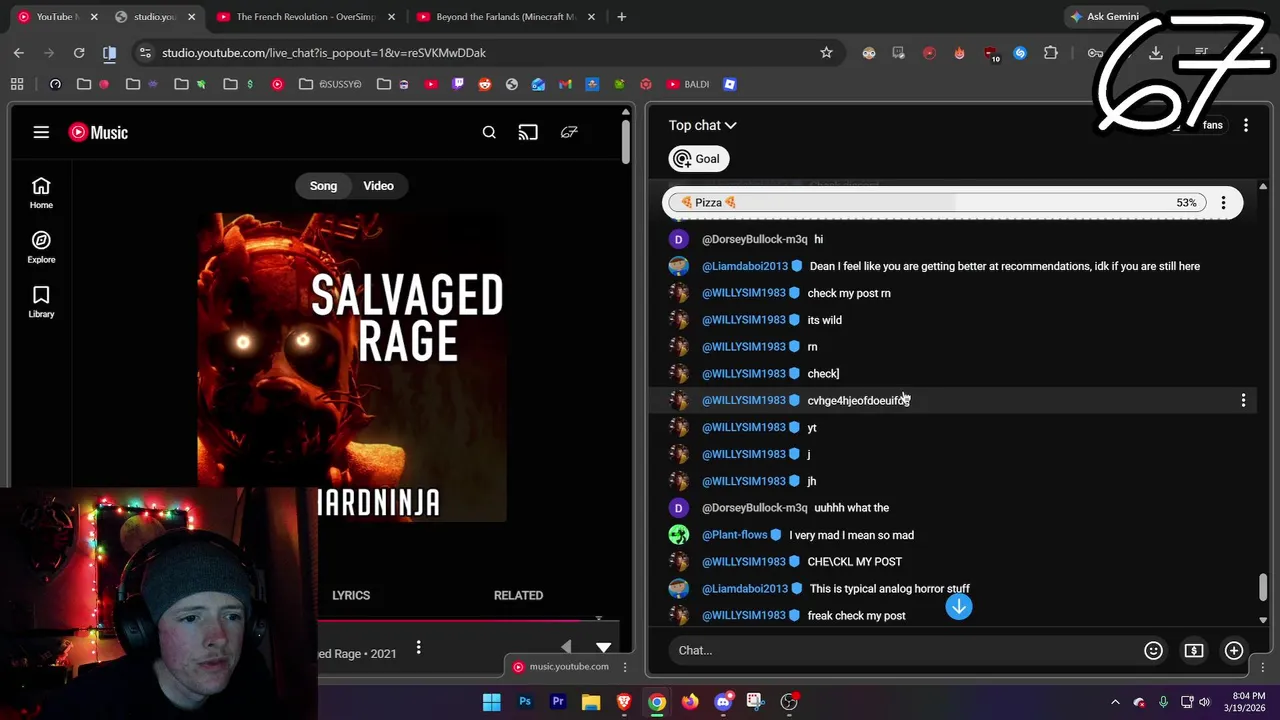Open the Reddit bookmark icon
This screenshot has width=1280, height=720.
(485, 84)
